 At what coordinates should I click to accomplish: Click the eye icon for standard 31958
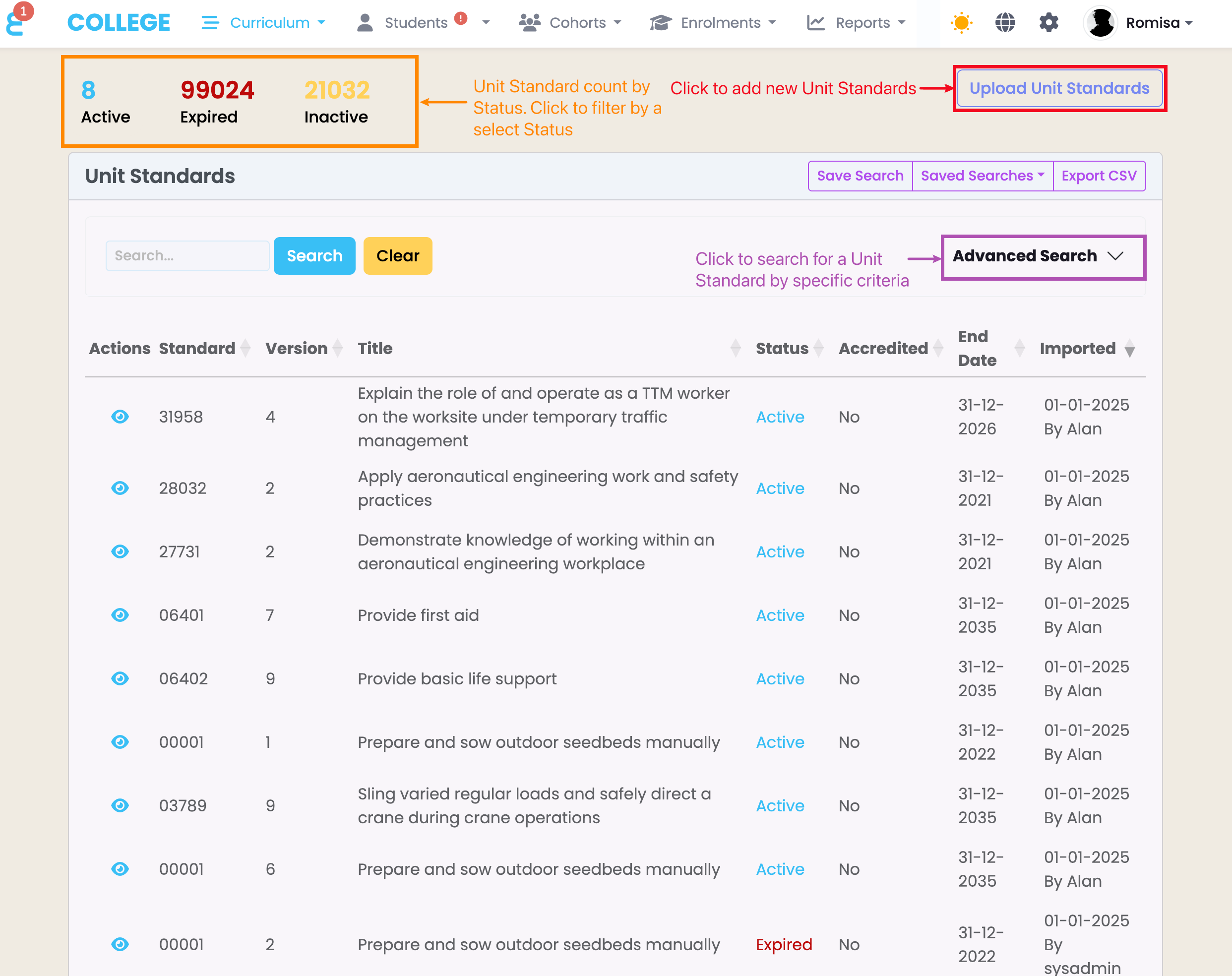click(120, 417)
